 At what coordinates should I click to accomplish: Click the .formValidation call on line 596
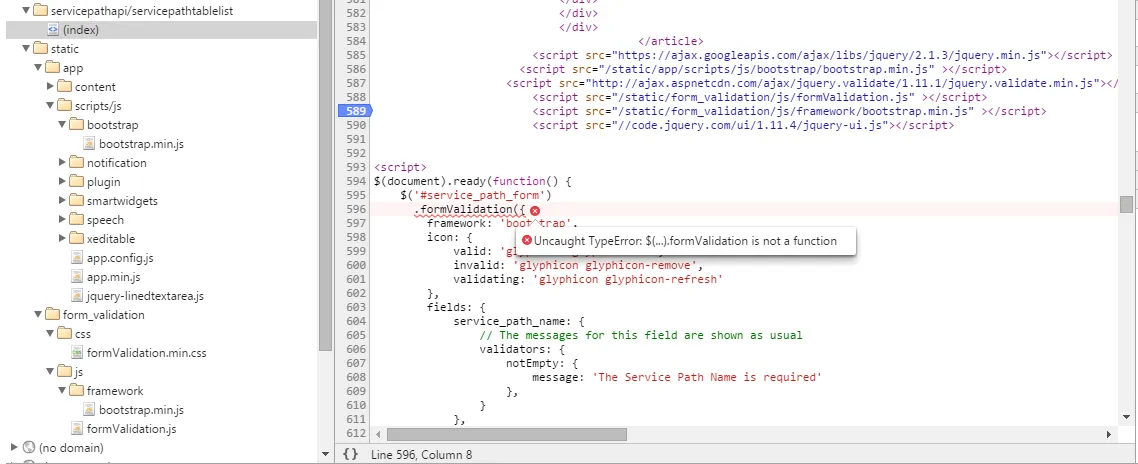[469, 210]
